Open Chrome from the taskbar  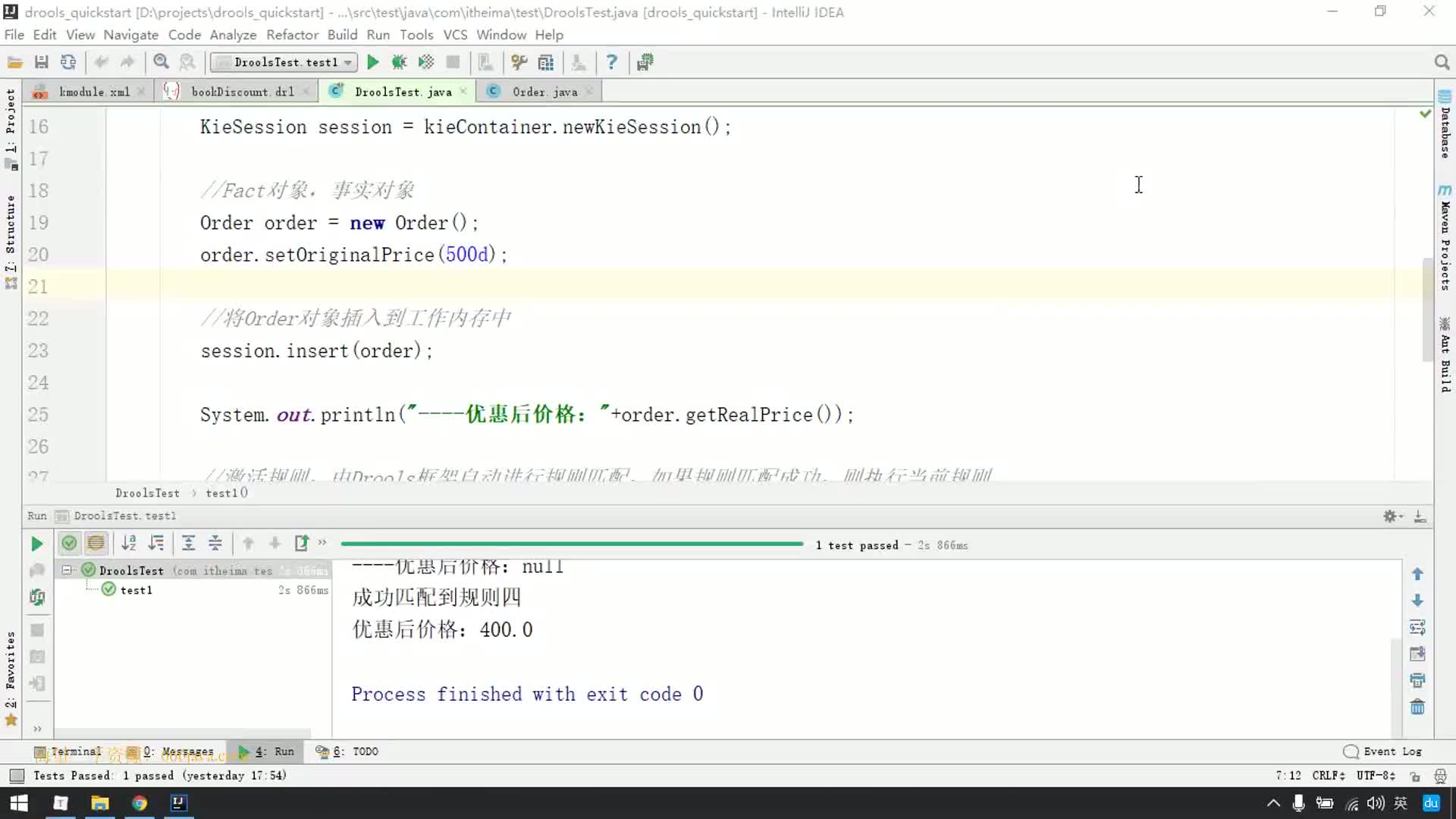tap(140, 803)
